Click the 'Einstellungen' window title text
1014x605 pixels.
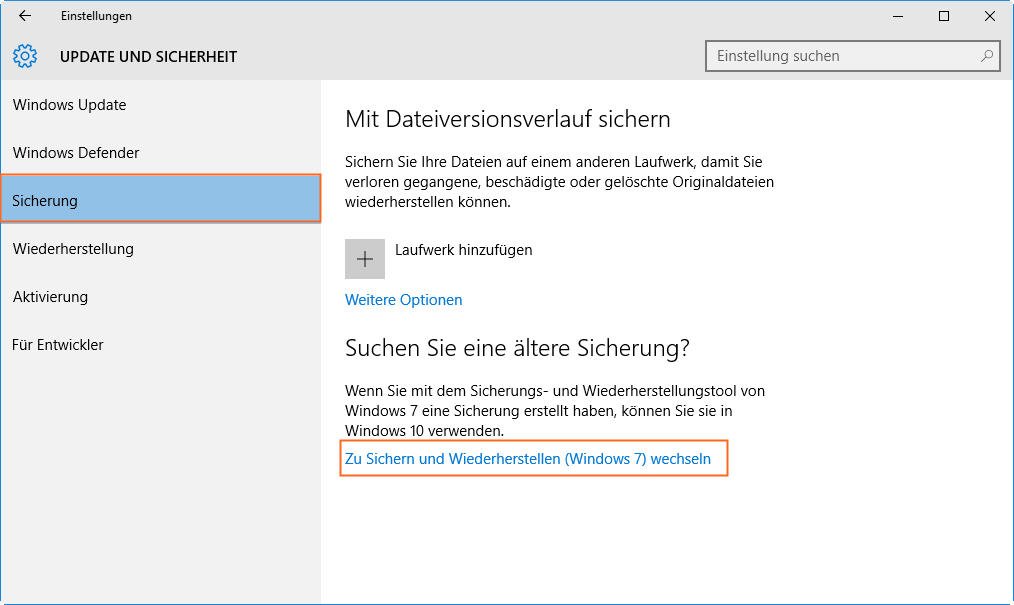96,16
